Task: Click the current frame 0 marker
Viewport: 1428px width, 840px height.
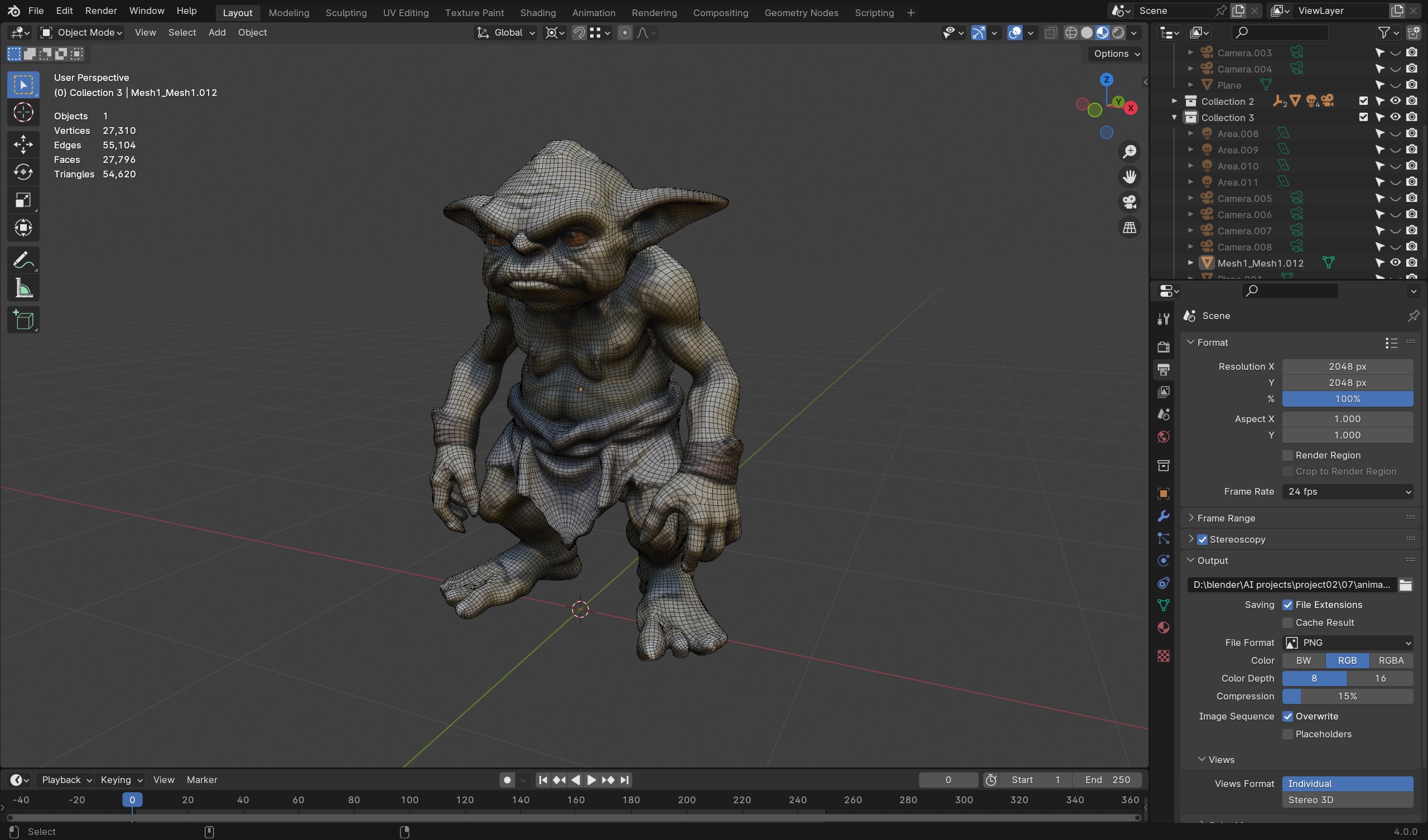Action: coord(132,800)
